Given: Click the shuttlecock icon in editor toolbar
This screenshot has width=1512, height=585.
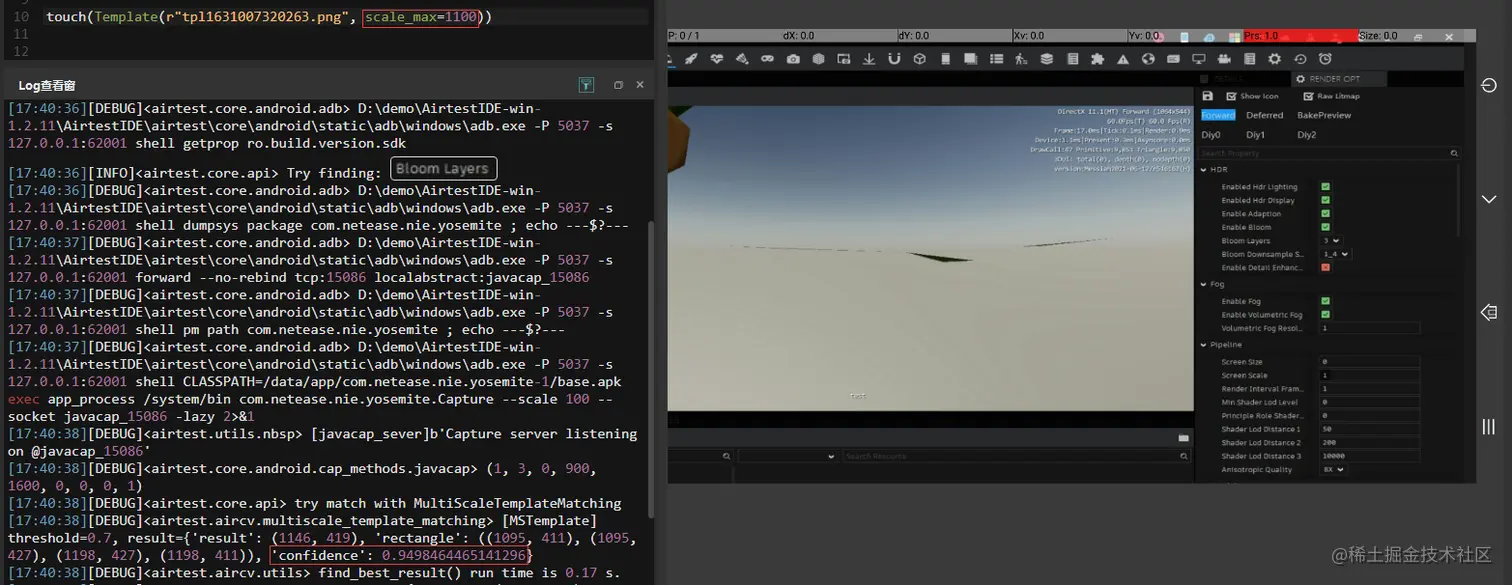Looking at the screenshot, I should [742, 59].
